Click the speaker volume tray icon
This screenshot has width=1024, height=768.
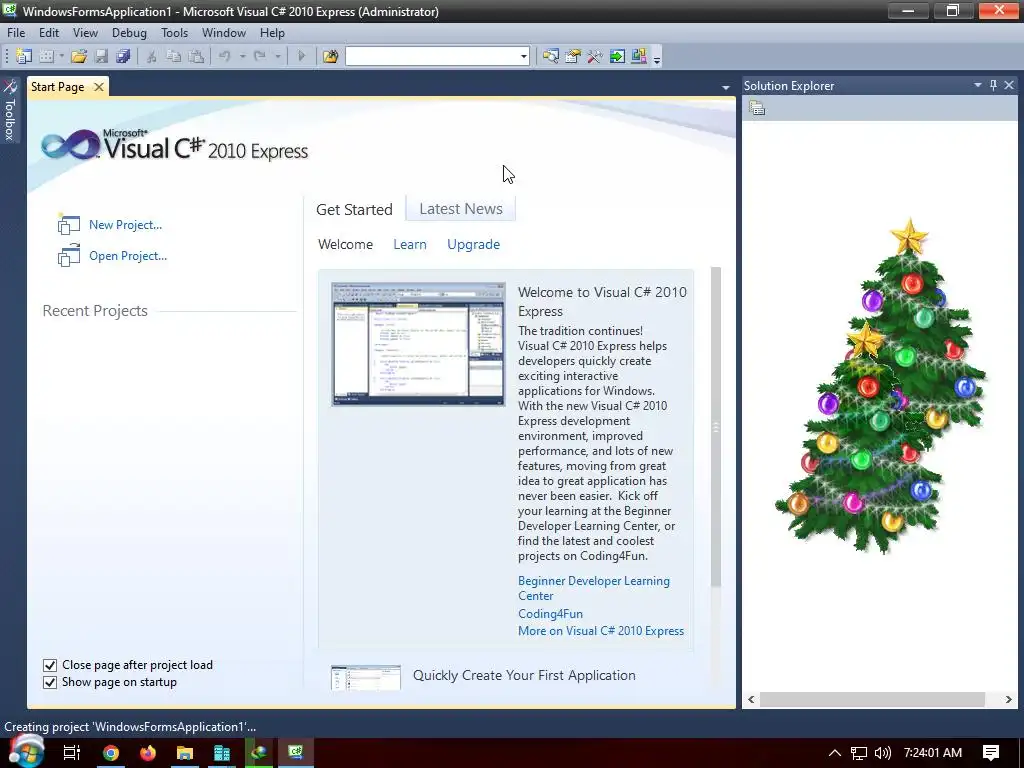pyautogui.click(x=882, y=753)
